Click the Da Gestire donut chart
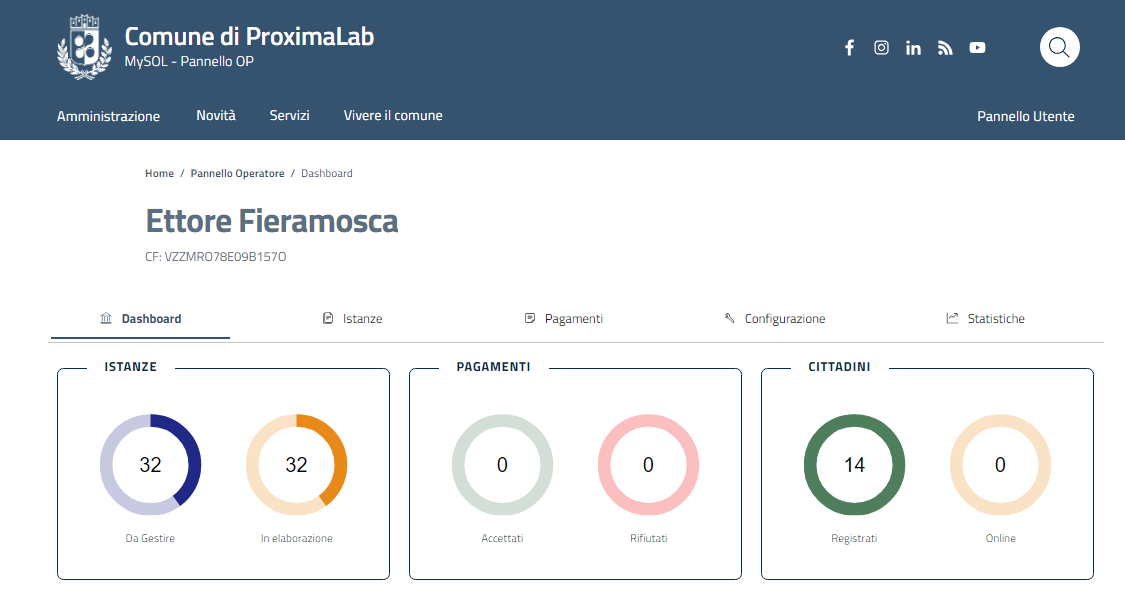The width and height of the screenshot is (1125, 589). pos(150,464)
